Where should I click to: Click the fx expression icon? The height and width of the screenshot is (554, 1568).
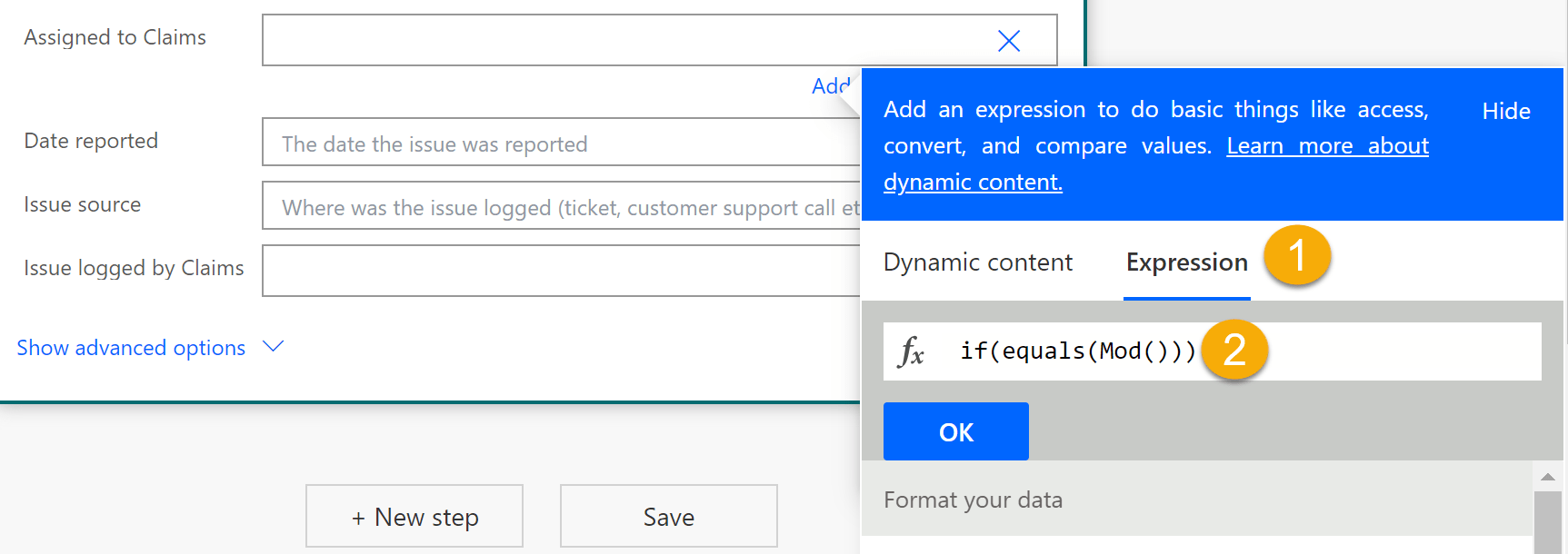point(911,351)
